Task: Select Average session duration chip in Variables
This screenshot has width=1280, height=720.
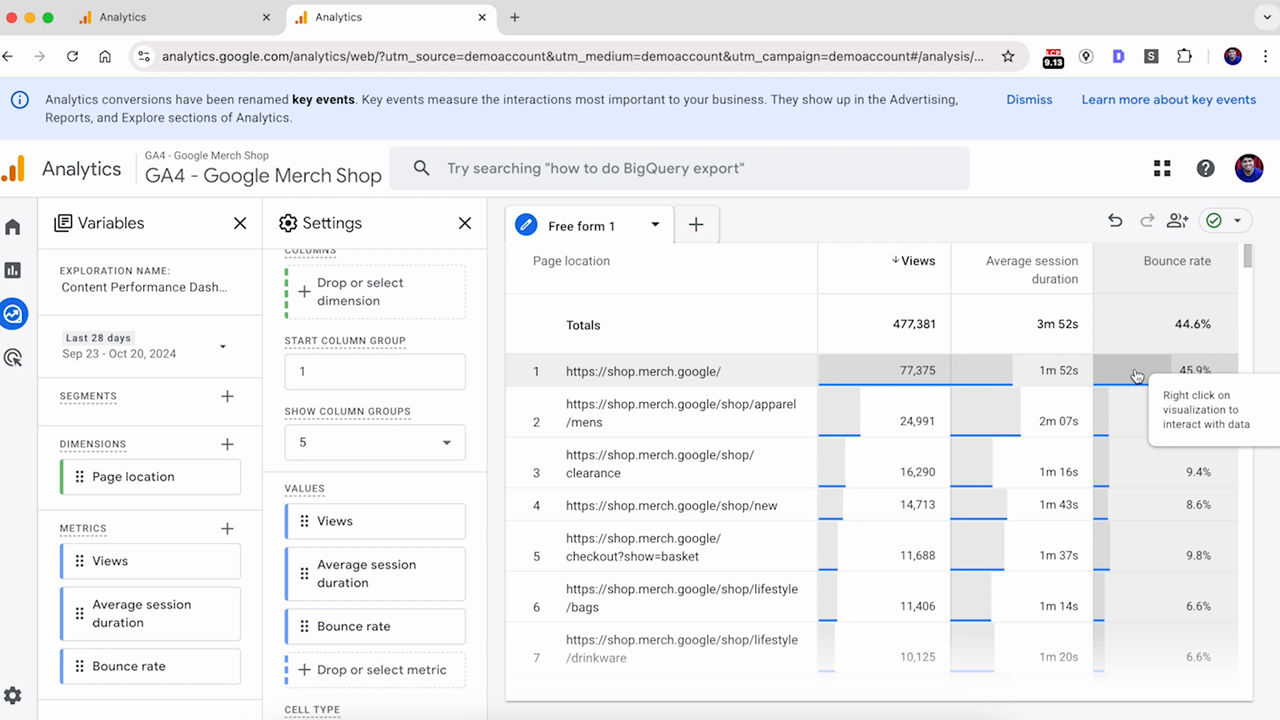Action: 150,613
